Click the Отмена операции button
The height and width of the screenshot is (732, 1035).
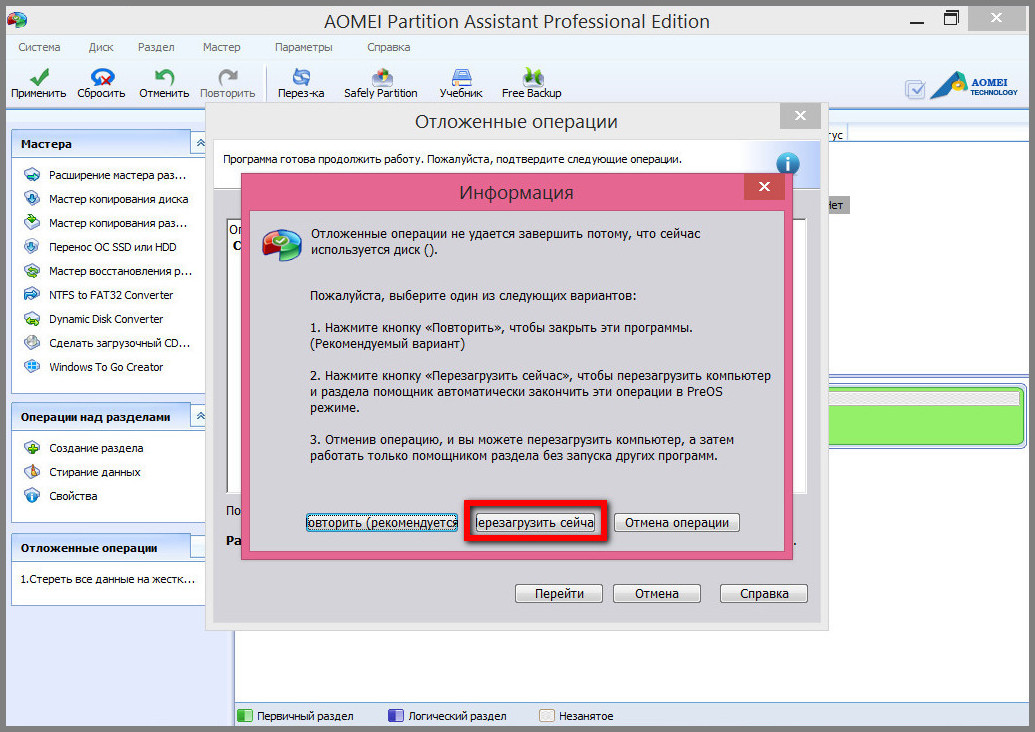pyautogui.click(x=677, y=523)
